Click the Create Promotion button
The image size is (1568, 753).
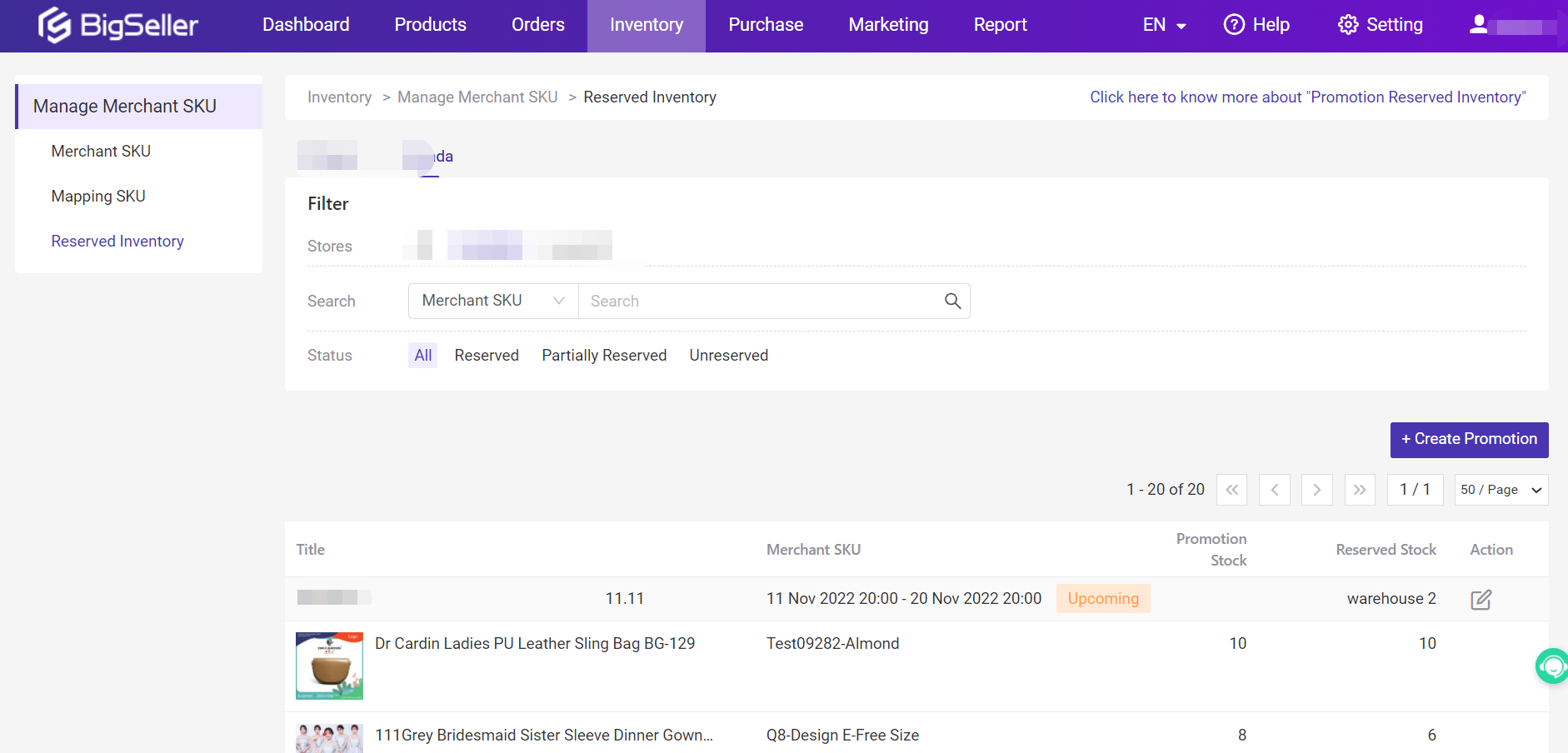pos(1469,440)
